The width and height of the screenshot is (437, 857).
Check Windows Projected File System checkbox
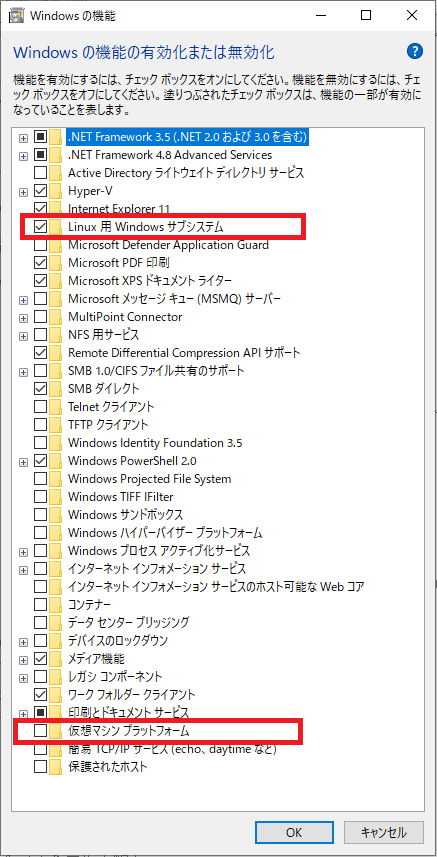click(40, 479)
